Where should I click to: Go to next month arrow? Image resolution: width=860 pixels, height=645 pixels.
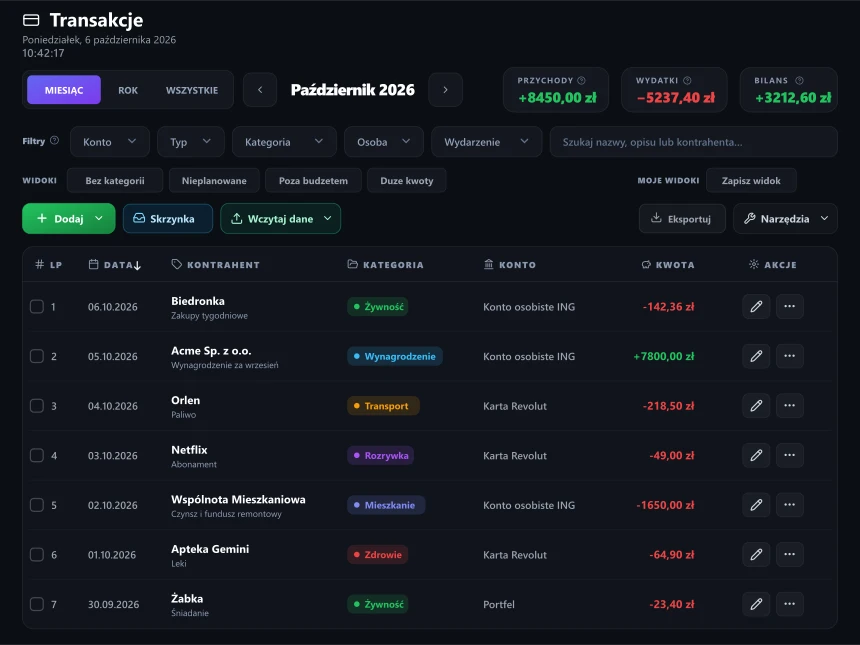(445, 90)
